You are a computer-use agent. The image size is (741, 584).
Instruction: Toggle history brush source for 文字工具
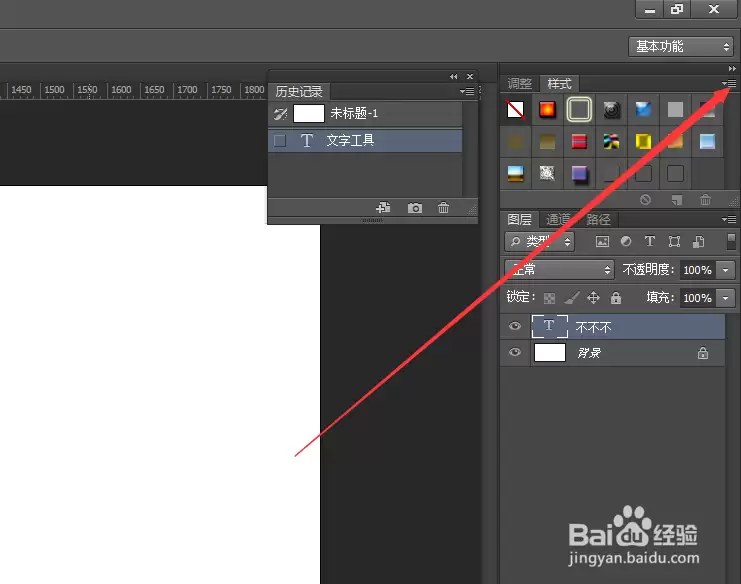pos(280,141)
